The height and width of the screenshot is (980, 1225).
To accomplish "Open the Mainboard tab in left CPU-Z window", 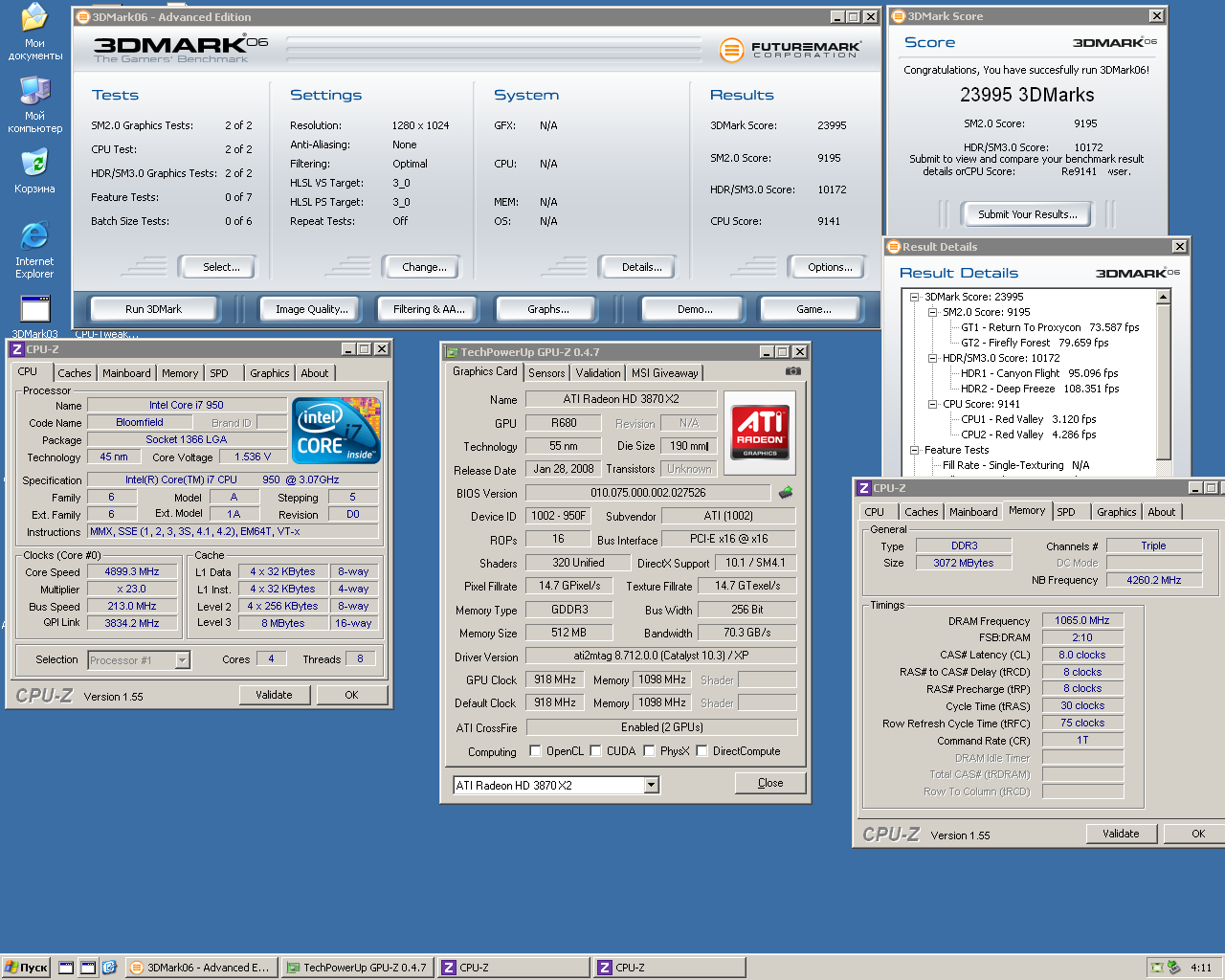I will pos(126,373).
